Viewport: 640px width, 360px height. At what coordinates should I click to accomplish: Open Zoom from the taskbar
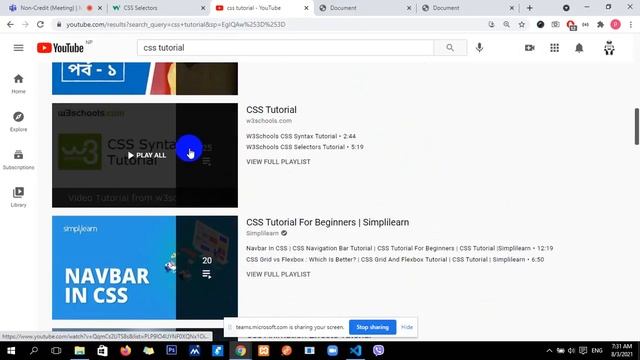click(333, 351)
